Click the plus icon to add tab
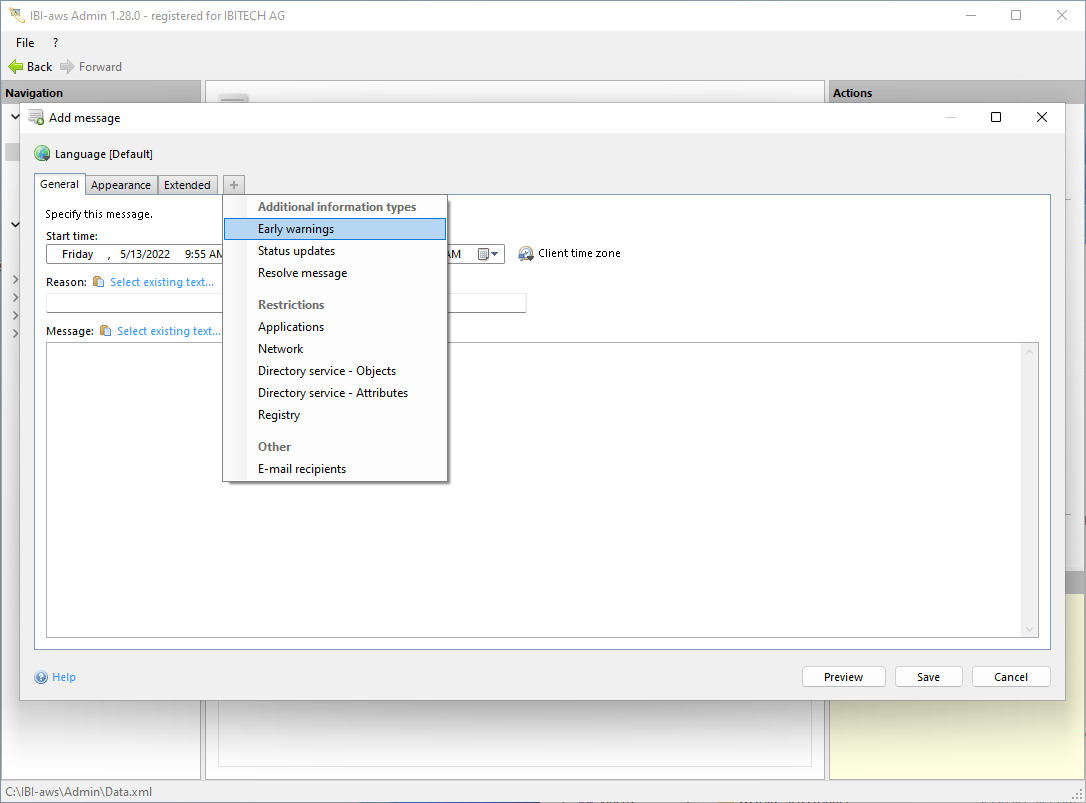This screenshot has height=803, width=1086. coord(233,185)
